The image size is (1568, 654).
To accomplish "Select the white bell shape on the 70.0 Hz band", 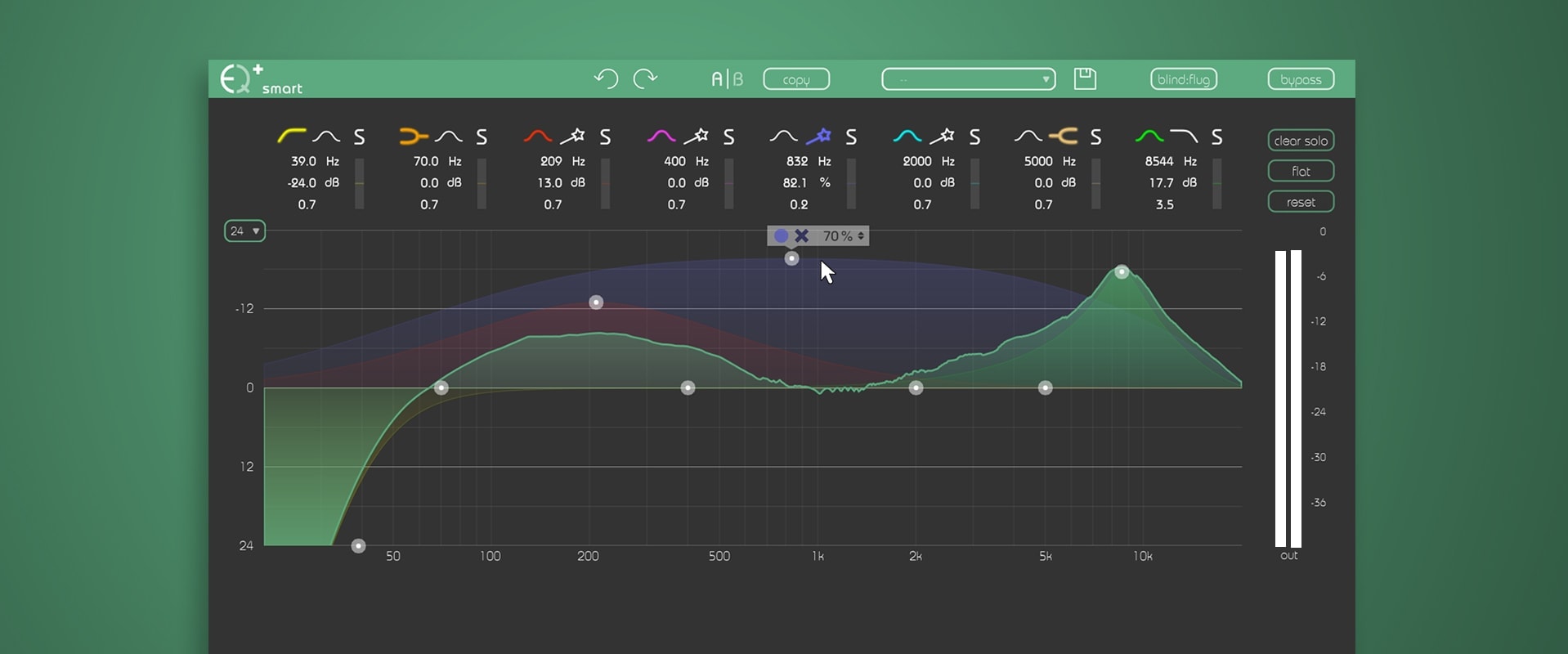I will click(x=448, y=136).
